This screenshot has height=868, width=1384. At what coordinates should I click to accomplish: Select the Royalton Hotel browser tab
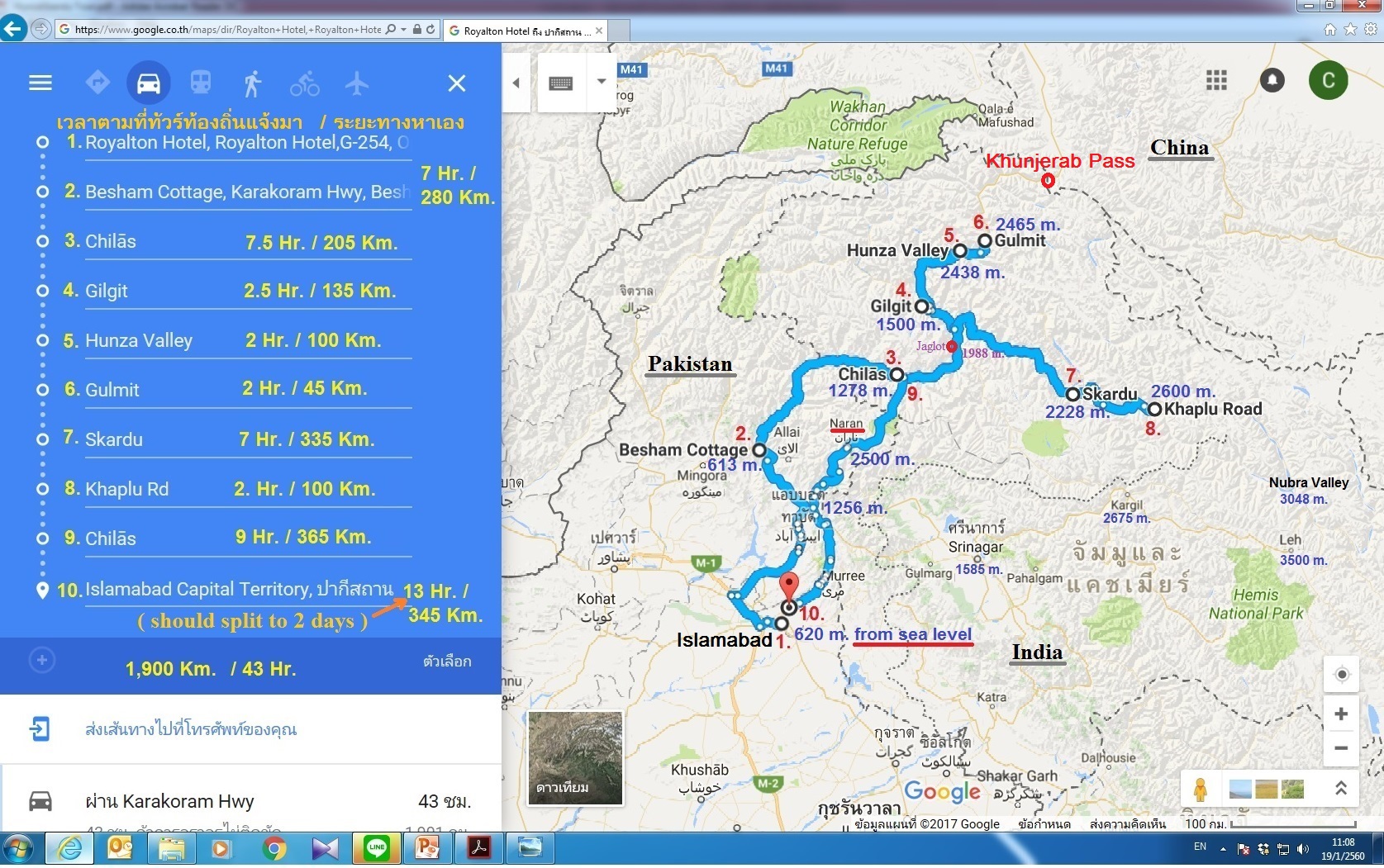(525, 31)
